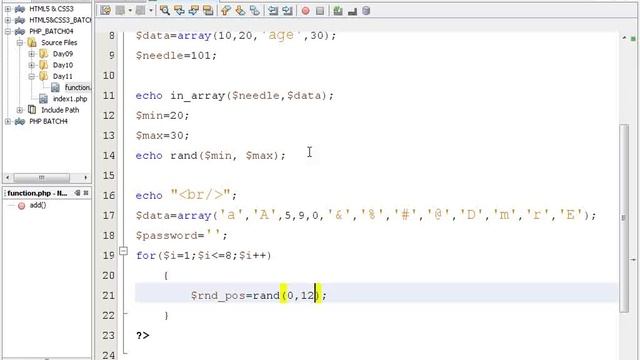Click the projects panel right scroll arrow
This screenshot has height=360, width=640.
click(x=85, y=178)
